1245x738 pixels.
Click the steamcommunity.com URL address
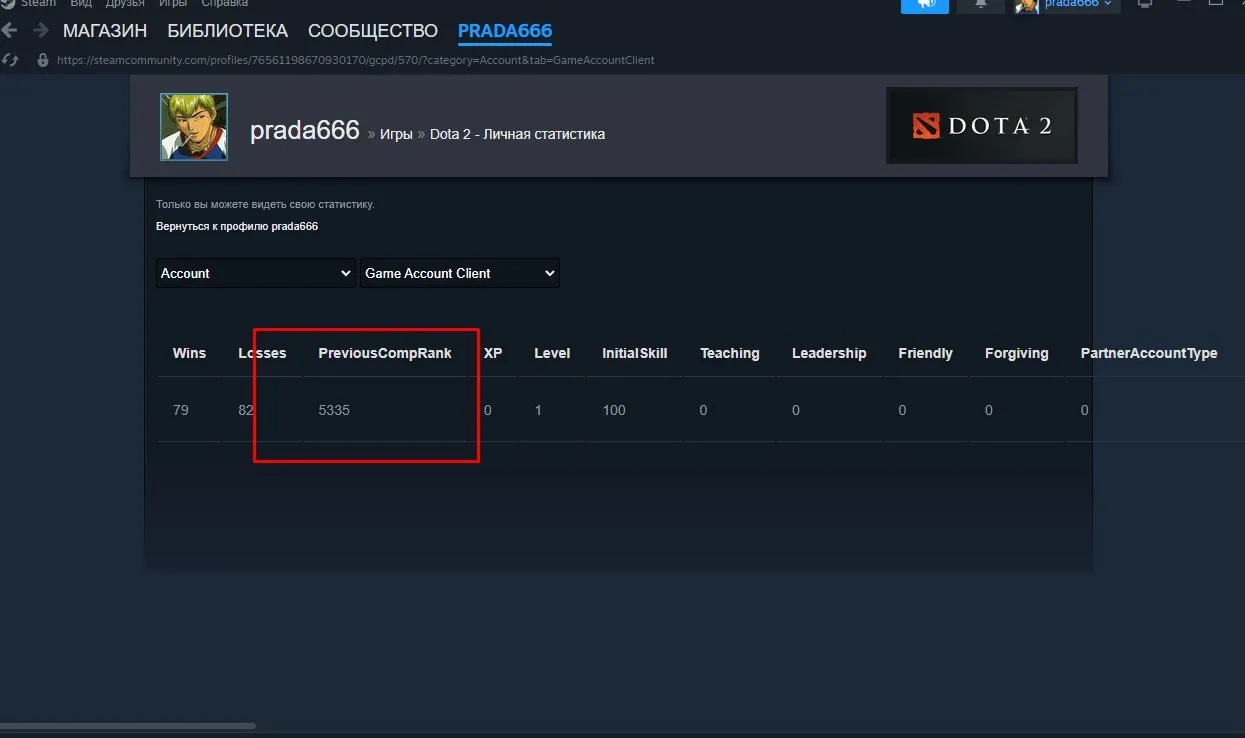click(x=356, y=60)
